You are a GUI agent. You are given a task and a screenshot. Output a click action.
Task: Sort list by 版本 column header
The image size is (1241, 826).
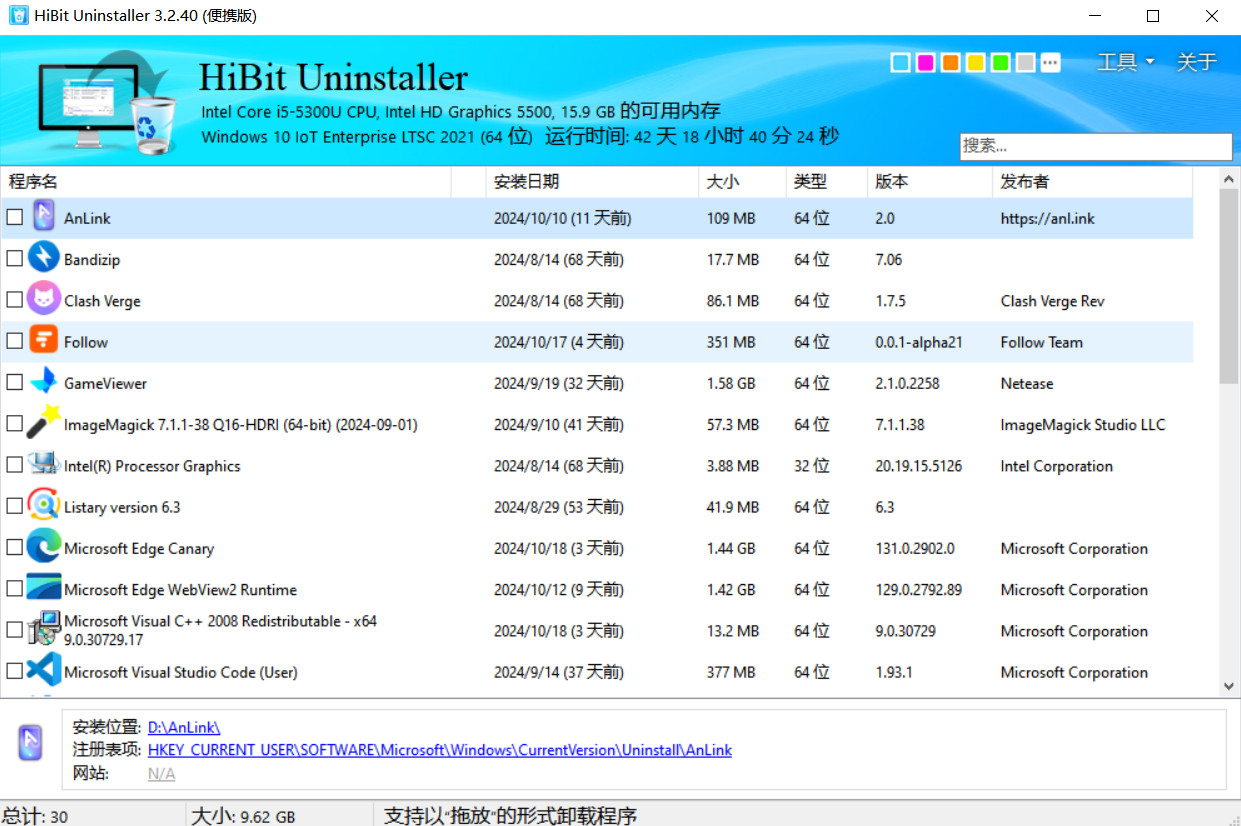929,182
